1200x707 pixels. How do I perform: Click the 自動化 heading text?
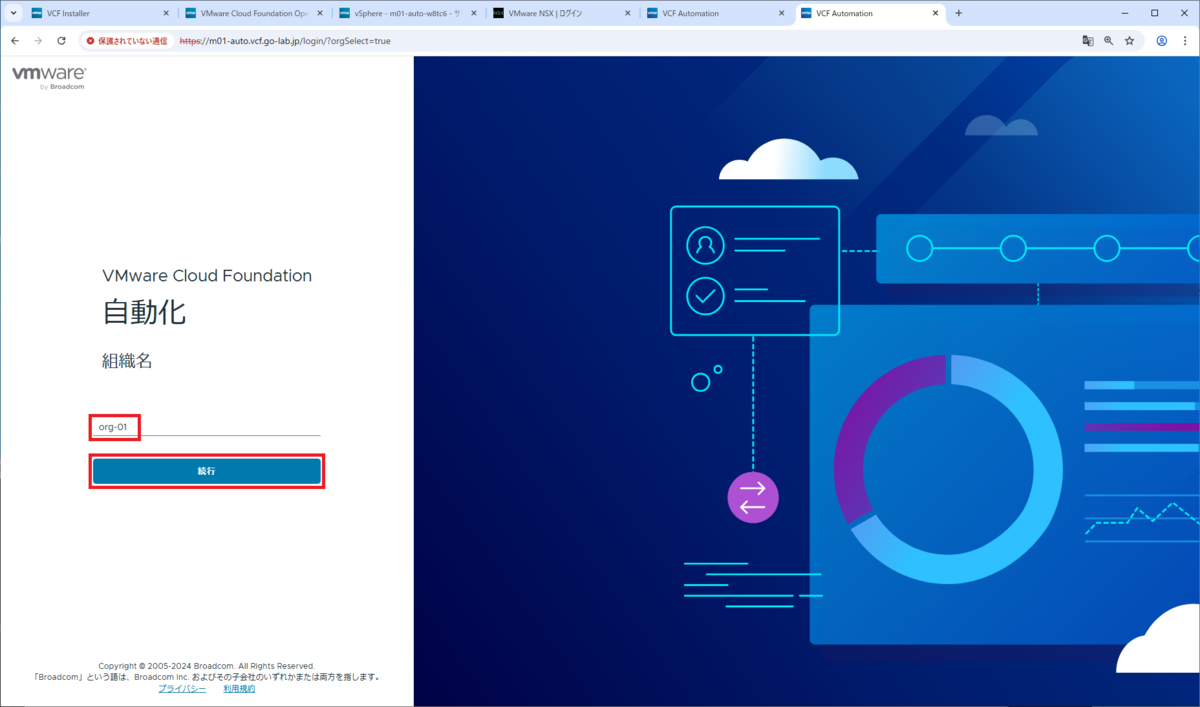pyautogui.click(x=144, y=312)
